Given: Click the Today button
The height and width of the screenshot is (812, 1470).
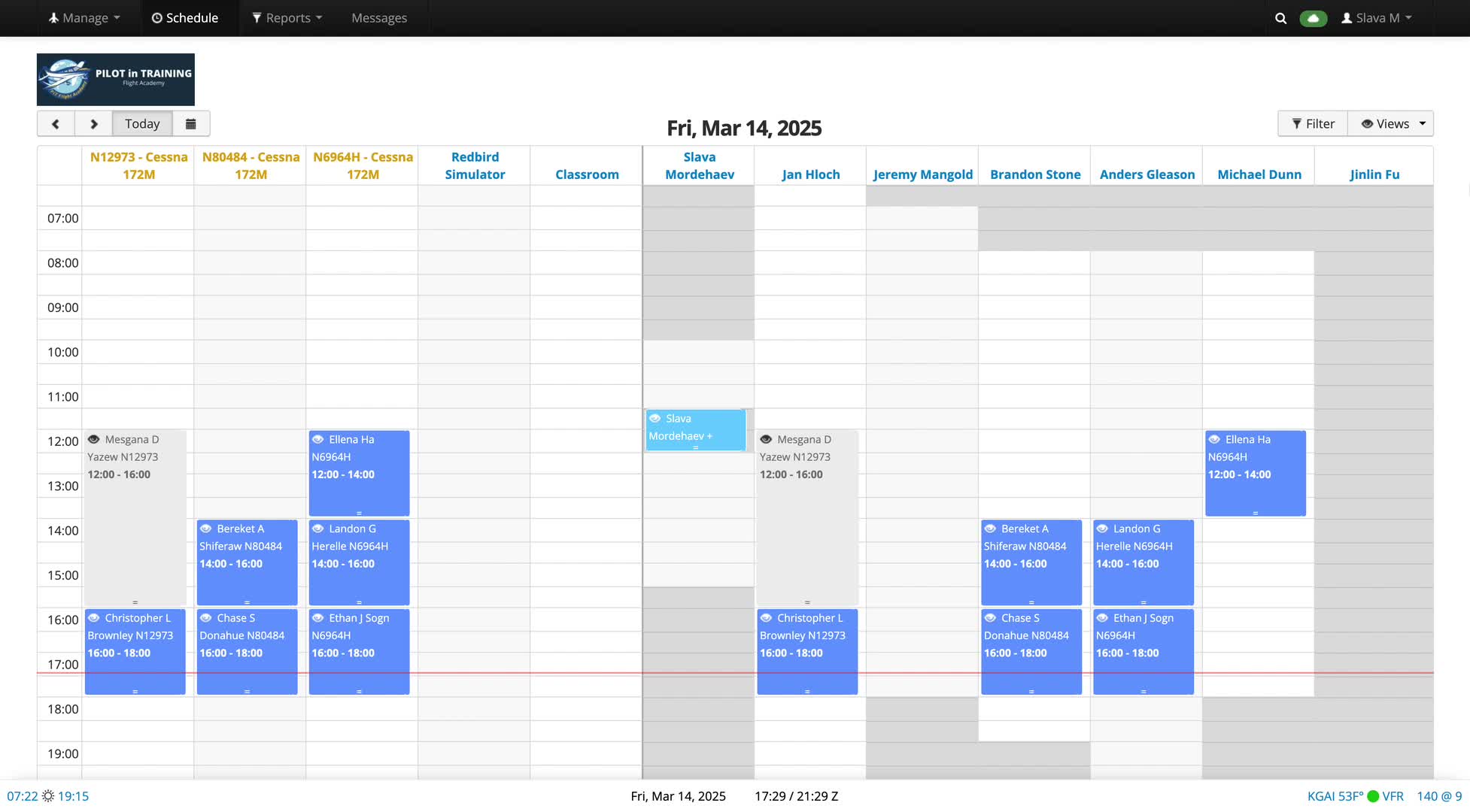Looking at the screenshot, I should tap(142, 124).
